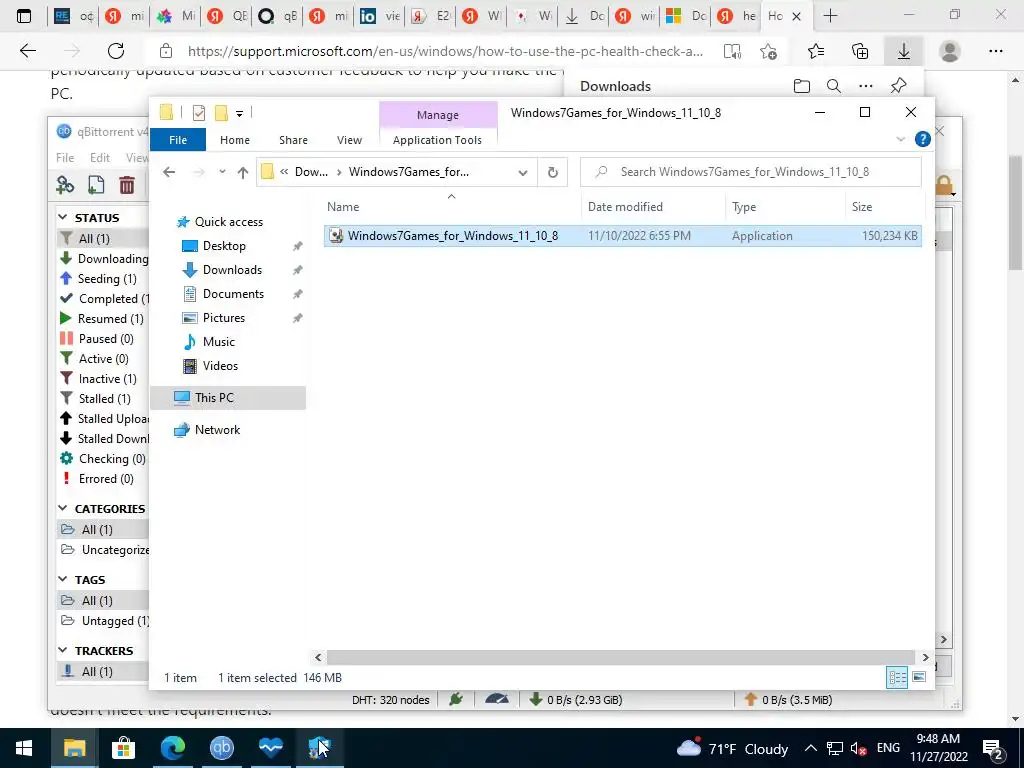This screenshot has width=1024, height=768.
Task: Open downloads folder icon in Downloads panel
Action: tap(802, 86)
